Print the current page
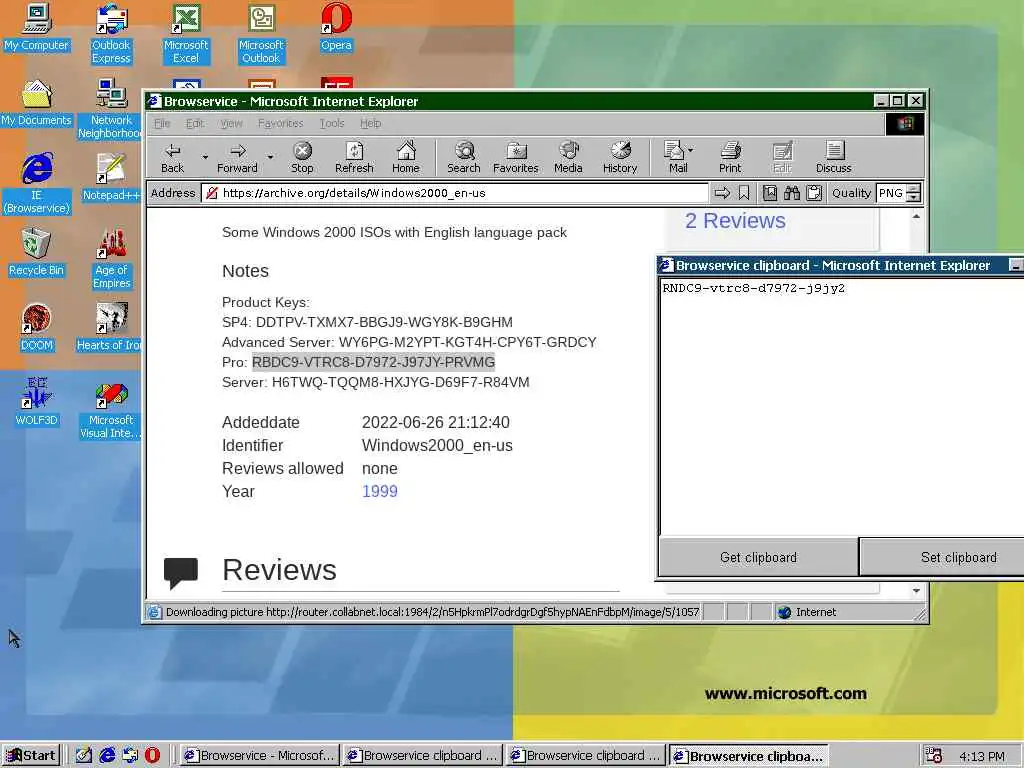Screen dimensions: 1024x768 730,158
